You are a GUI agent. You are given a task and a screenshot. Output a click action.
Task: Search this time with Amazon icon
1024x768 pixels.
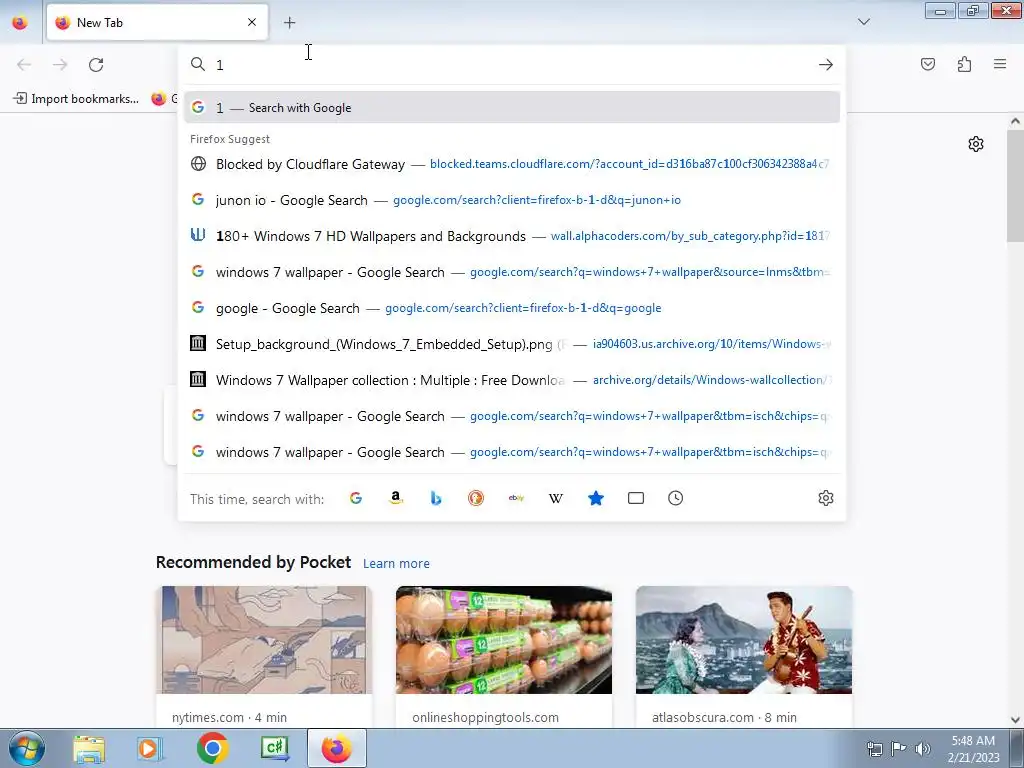pyautogui.click(x=396, y=498)
